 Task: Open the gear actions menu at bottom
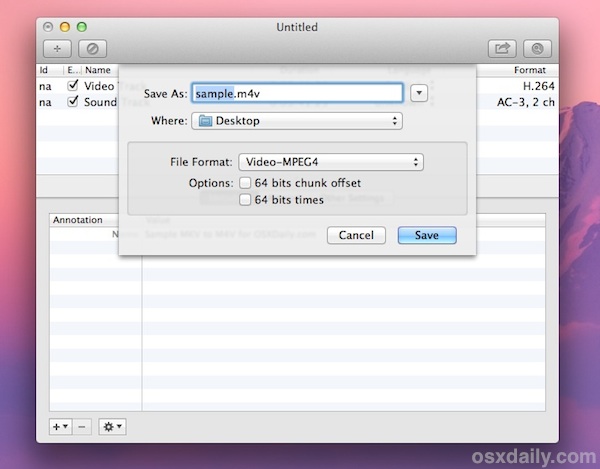112,427
